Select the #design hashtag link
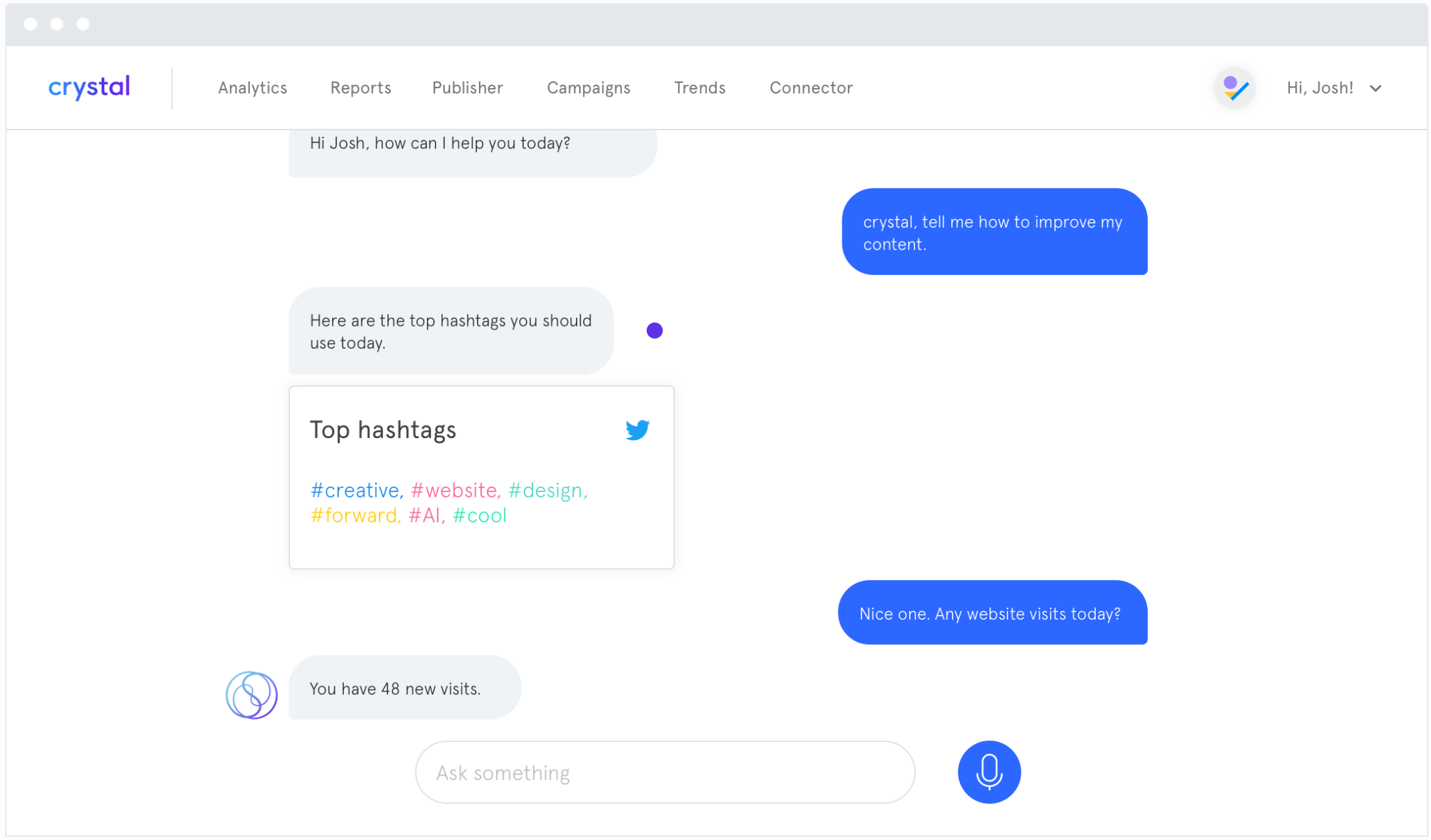This screenshot has width=1431, height=840. point(545,491)
